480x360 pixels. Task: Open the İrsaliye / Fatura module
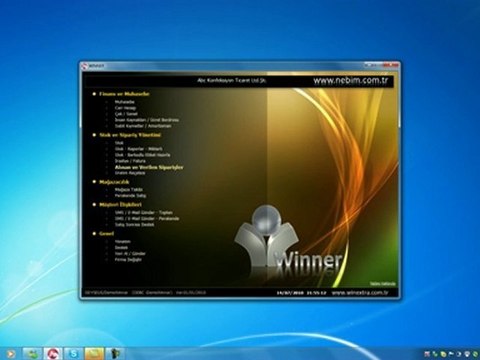coord(130,161)
